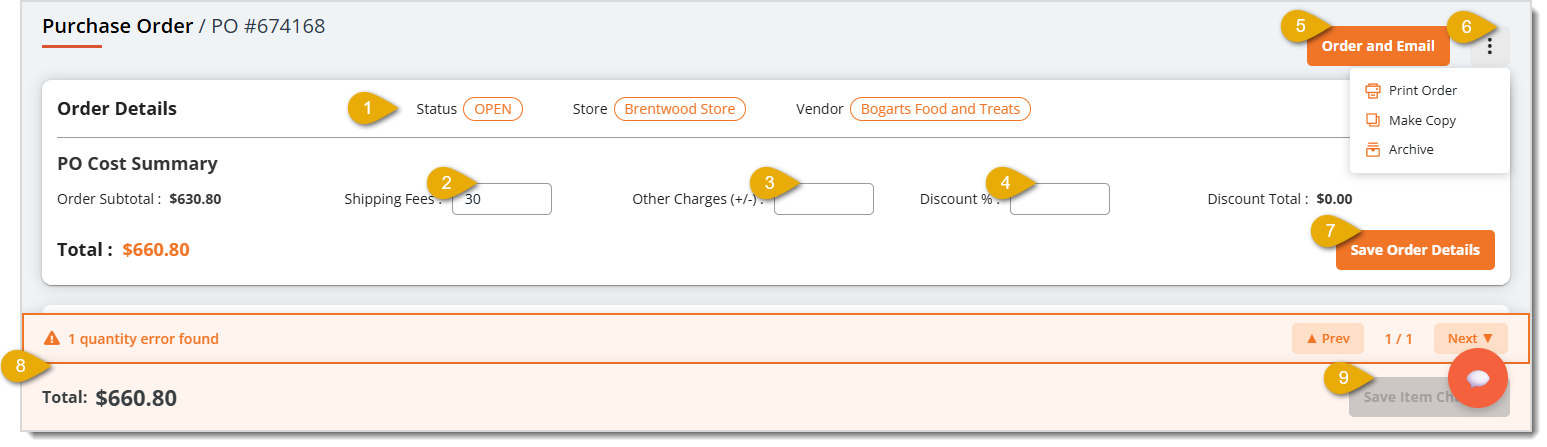Focus the Shipping Fees input field
This screenshot has height=447, width=1547.
[502, 199]
